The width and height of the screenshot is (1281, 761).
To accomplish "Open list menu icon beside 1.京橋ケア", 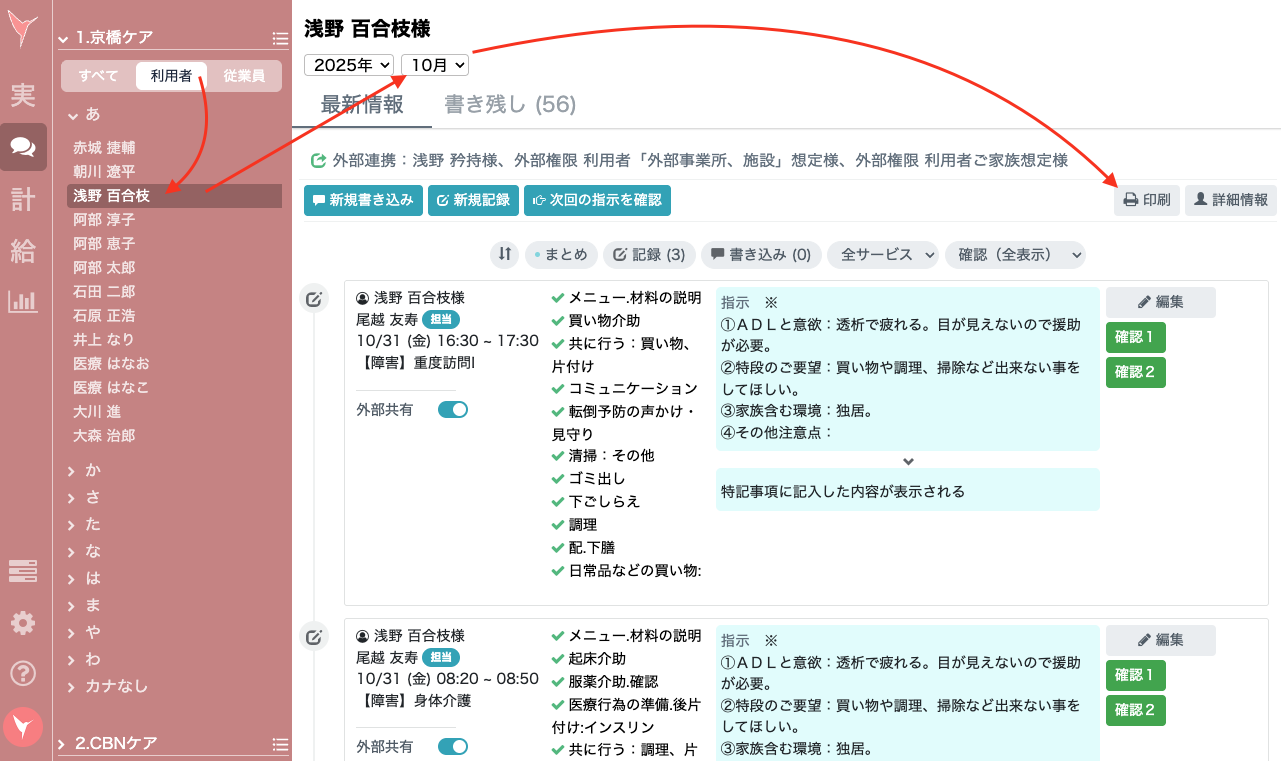I will pyautogui.click(x=280, y=39).
